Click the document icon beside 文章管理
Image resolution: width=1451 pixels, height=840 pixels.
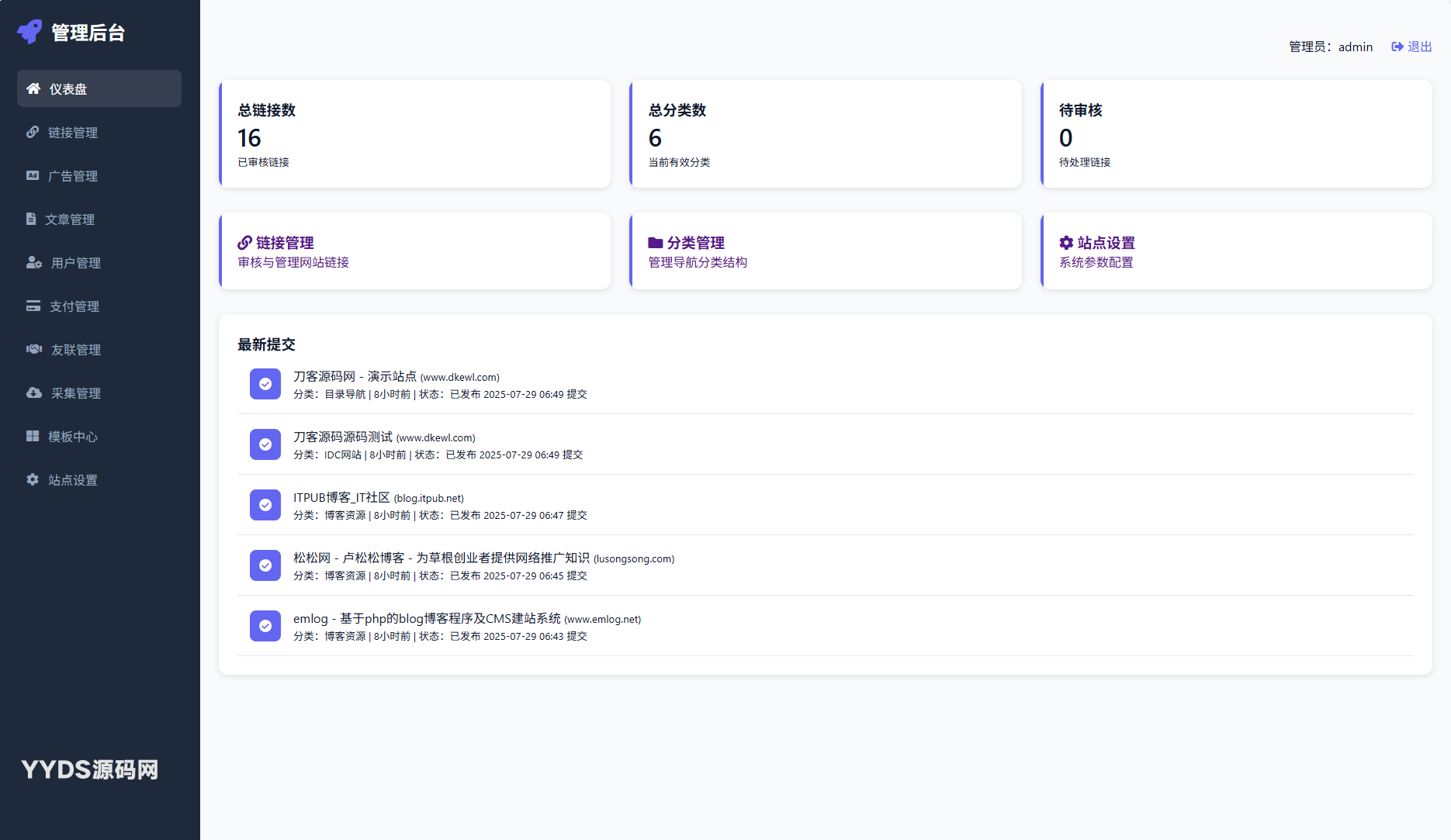pos(31,219)
